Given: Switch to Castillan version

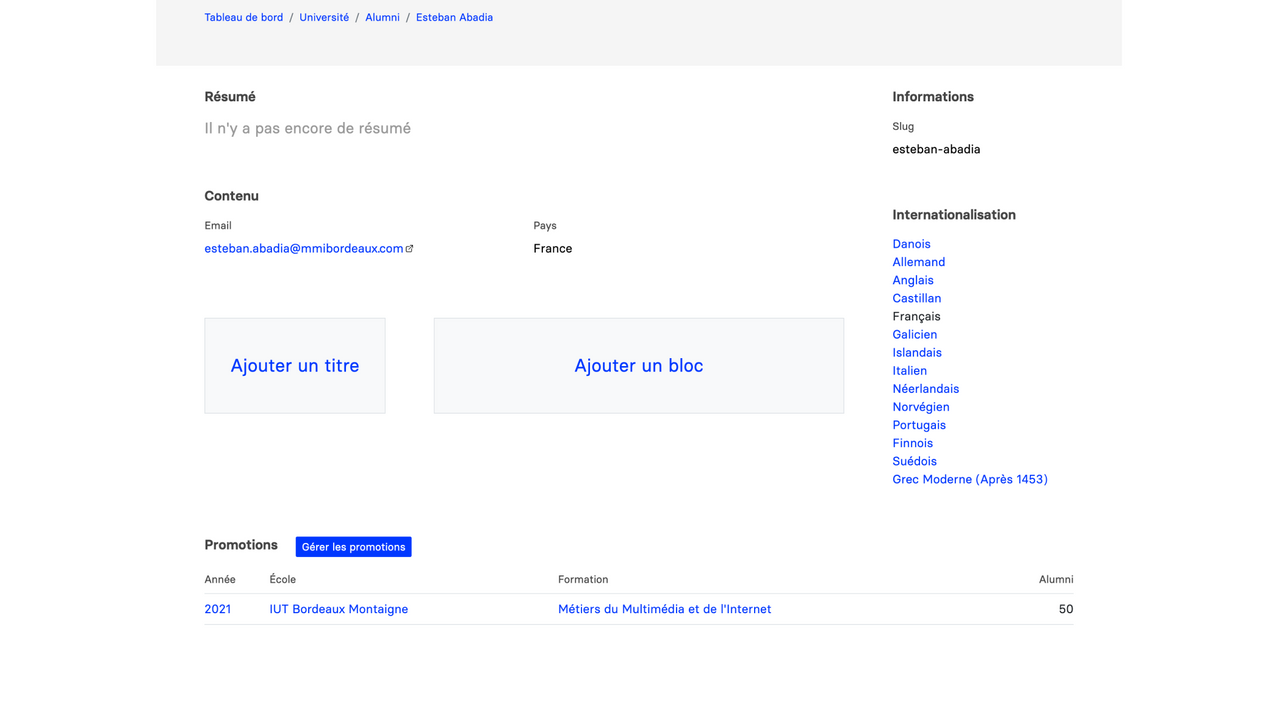Looking at the screenshot, I should click(916, 298).
